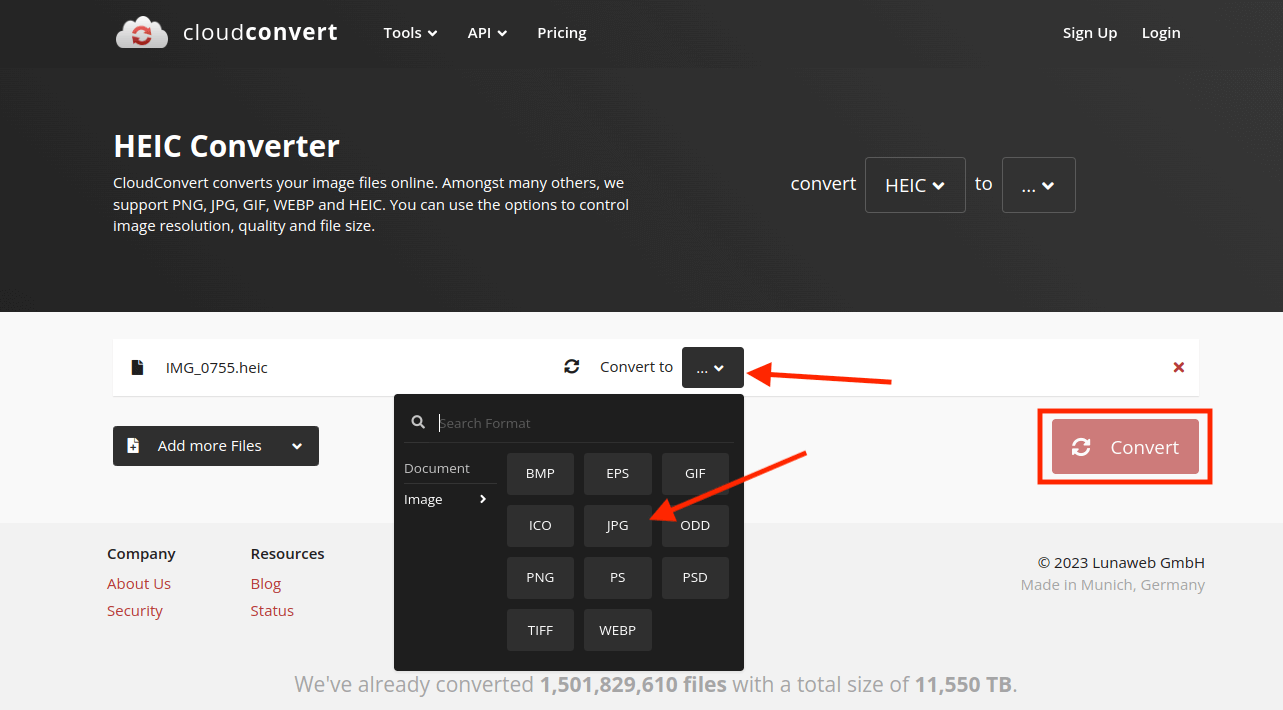Expand the Add more Files dropdown arrow
This screenshot has height=710, width=1283.
tap(297, 446)
